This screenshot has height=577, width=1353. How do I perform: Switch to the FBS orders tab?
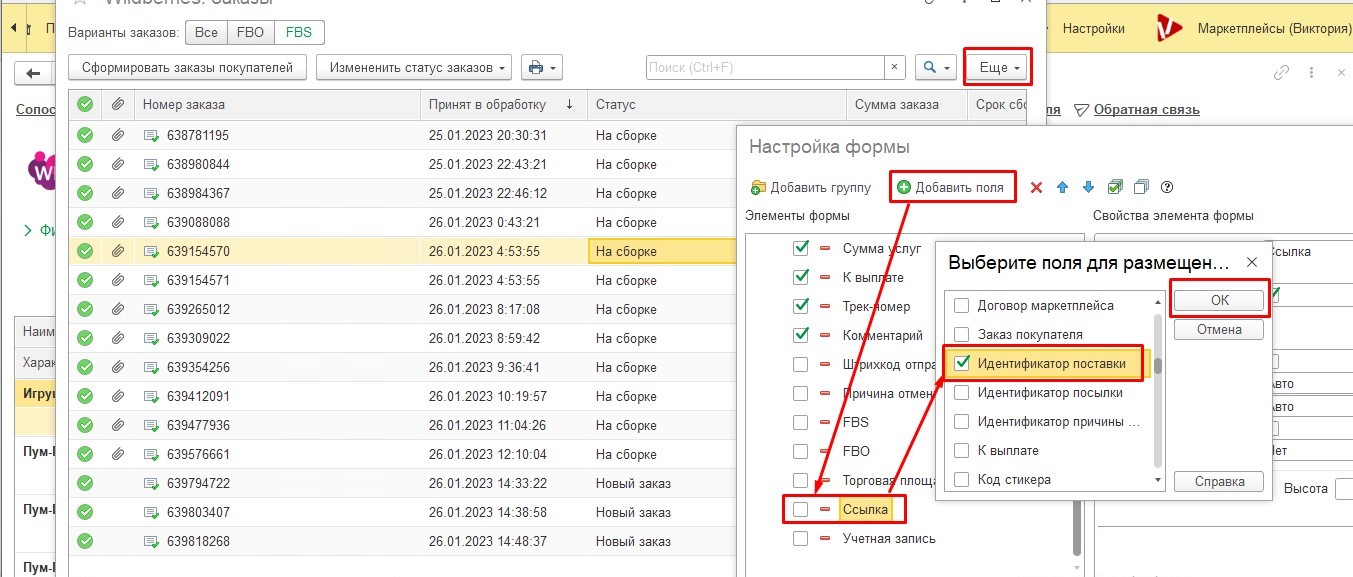tap(298, 32)
